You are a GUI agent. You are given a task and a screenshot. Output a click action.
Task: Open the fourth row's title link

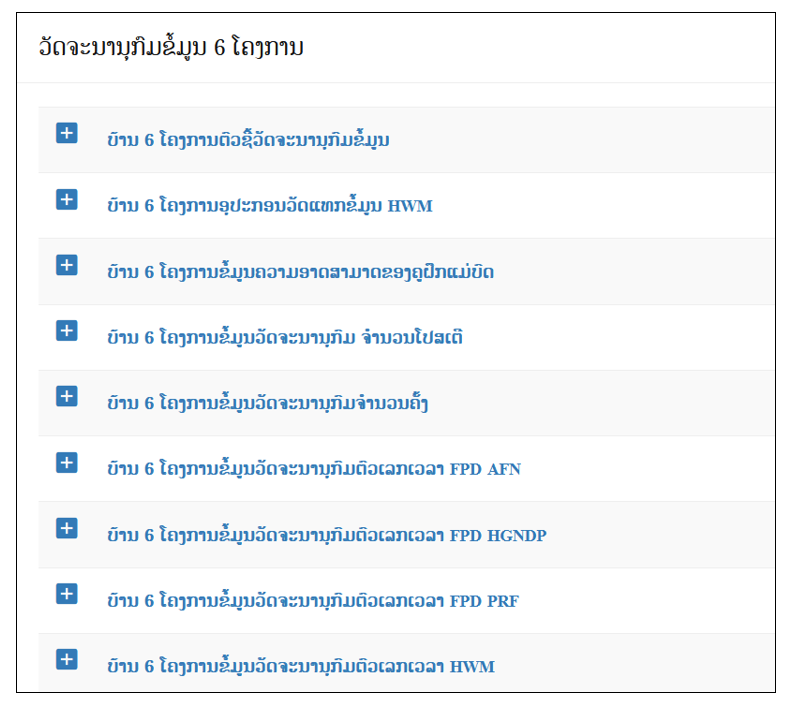pos(285,337)
